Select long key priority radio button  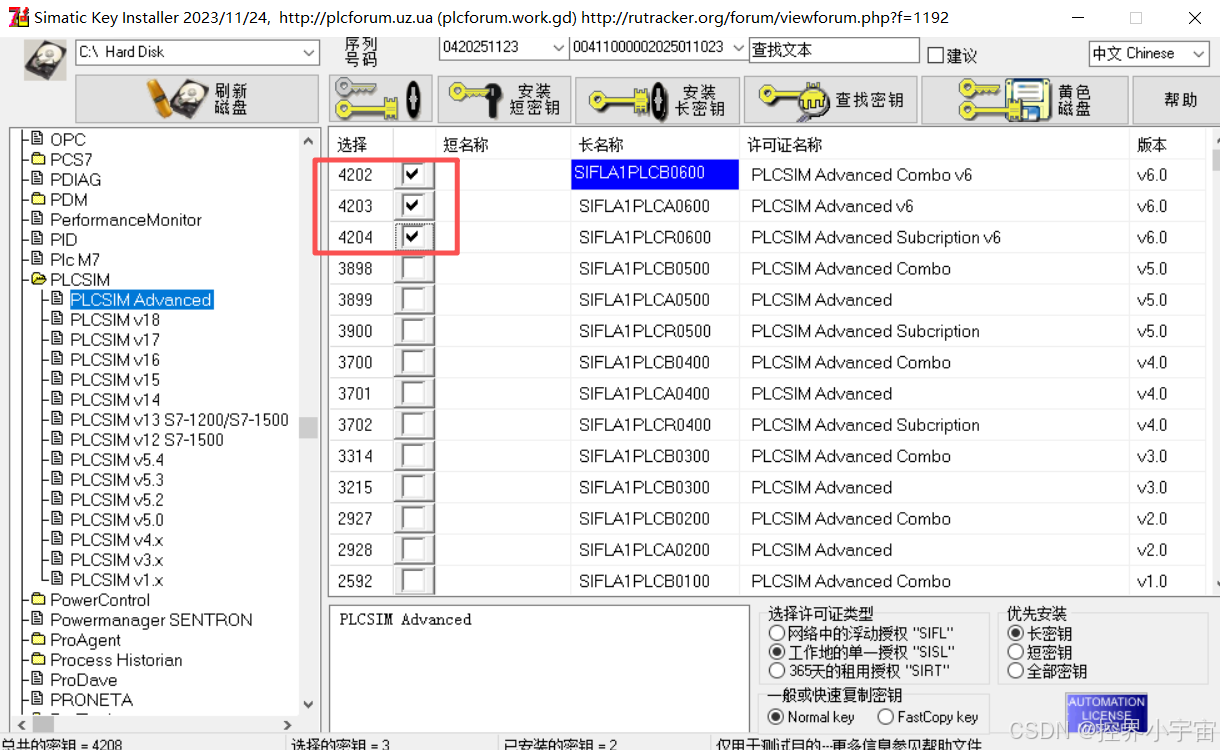tap(1016, 633)
